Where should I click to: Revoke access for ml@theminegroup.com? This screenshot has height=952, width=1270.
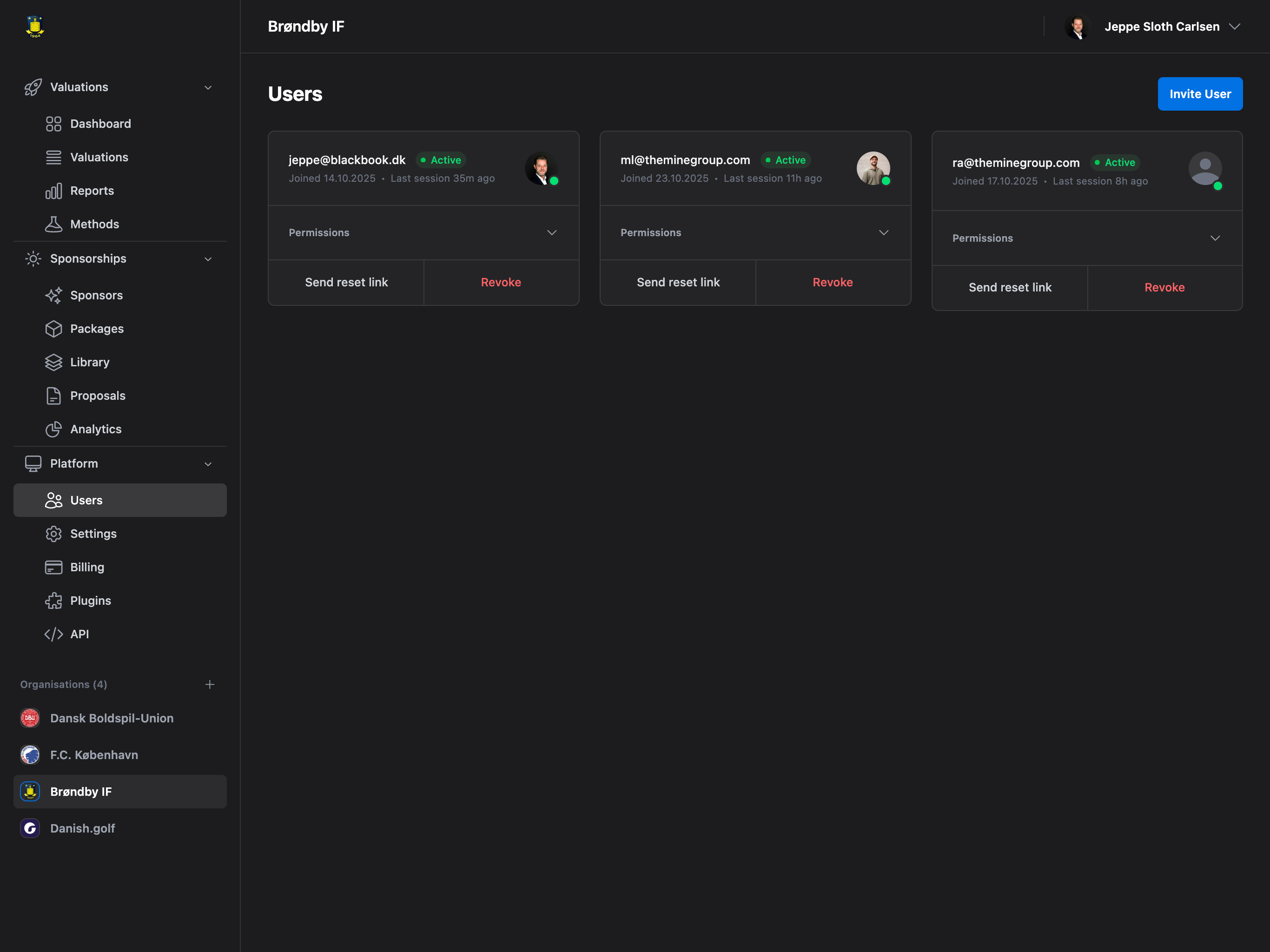point(832,283)
